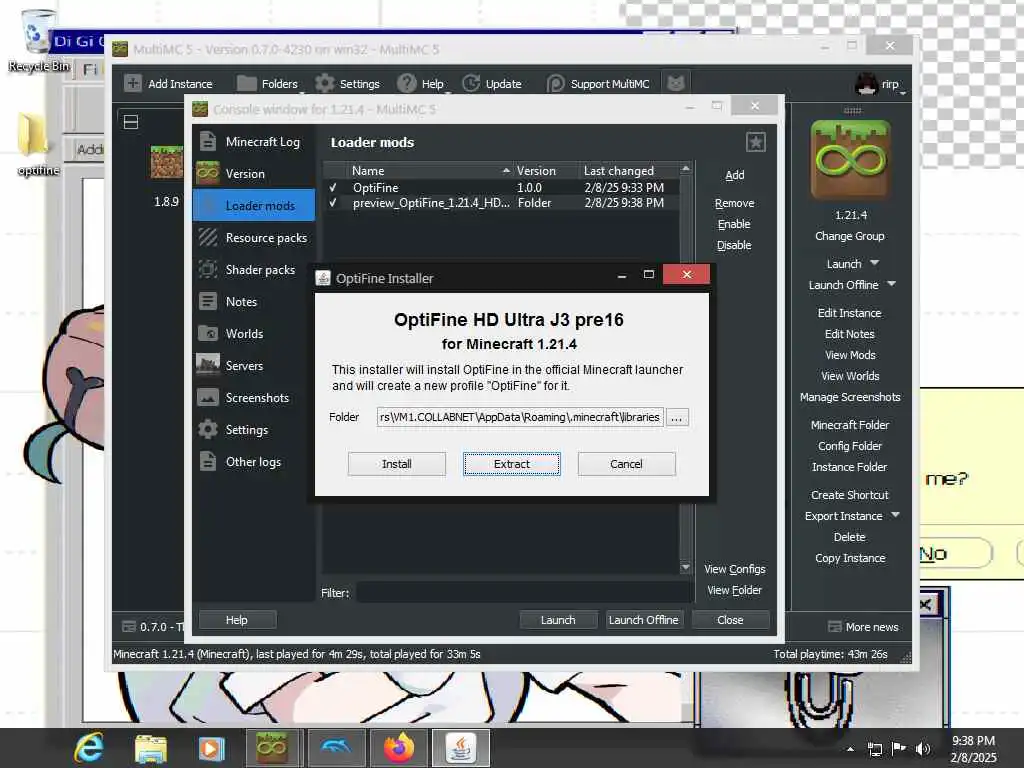Click the star icon in Loader mods header
The height and width of the screenshot is (768, 1024).
point(756,142)
